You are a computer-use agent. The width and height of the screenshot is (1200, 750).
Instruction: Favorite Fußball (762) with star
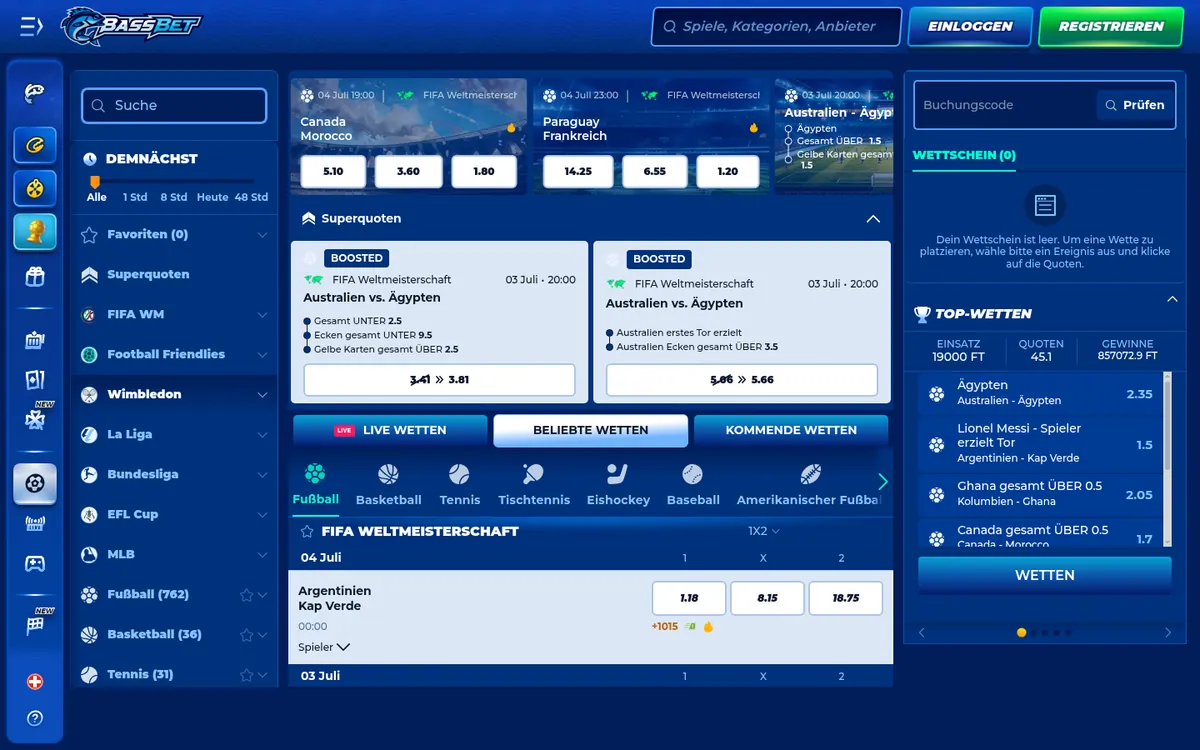pyautogui.click(x=246, y=595)
